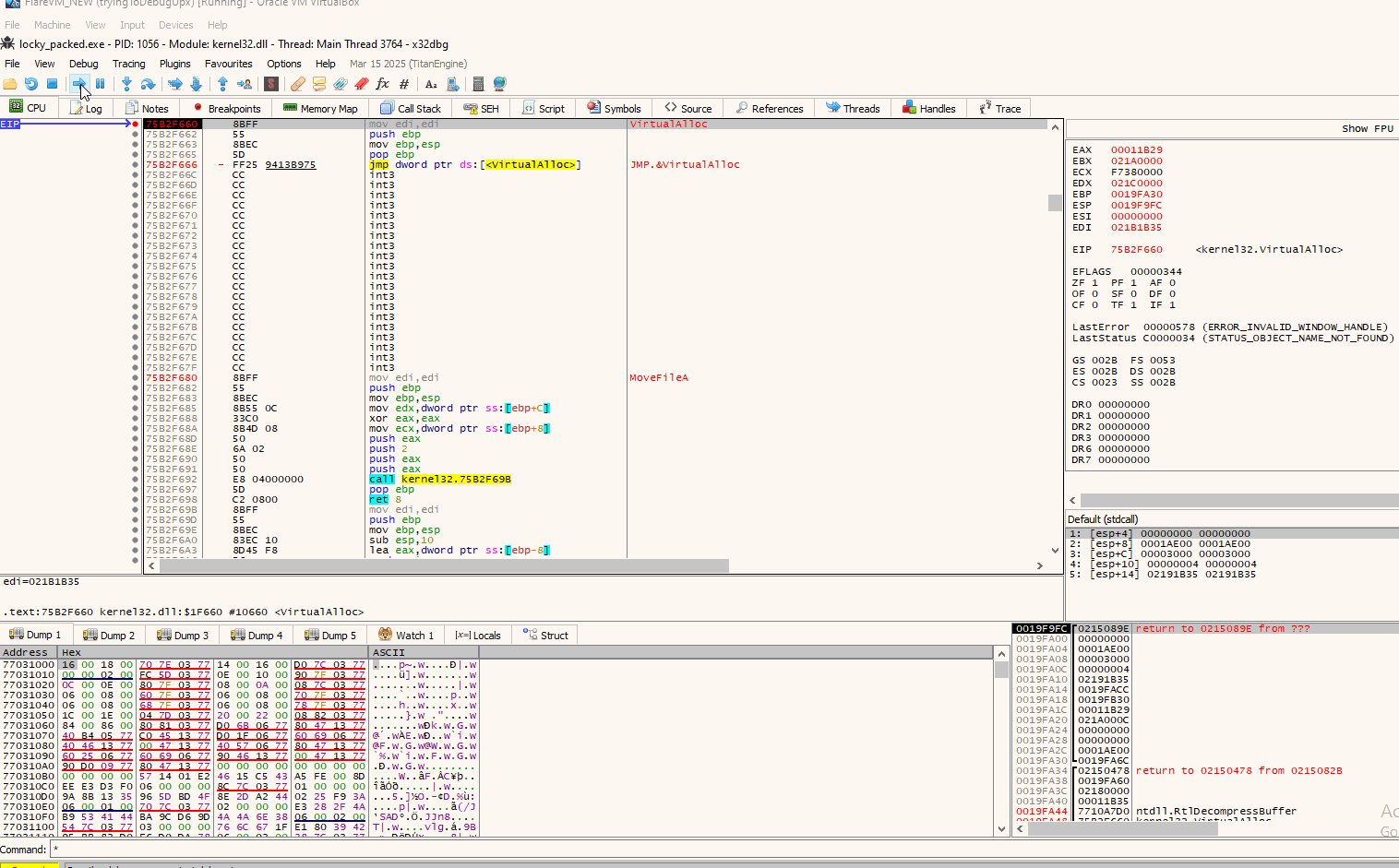This screenshot has height=868, width=1399.
Task: Click the Show FPU button
Action: 1367,128
